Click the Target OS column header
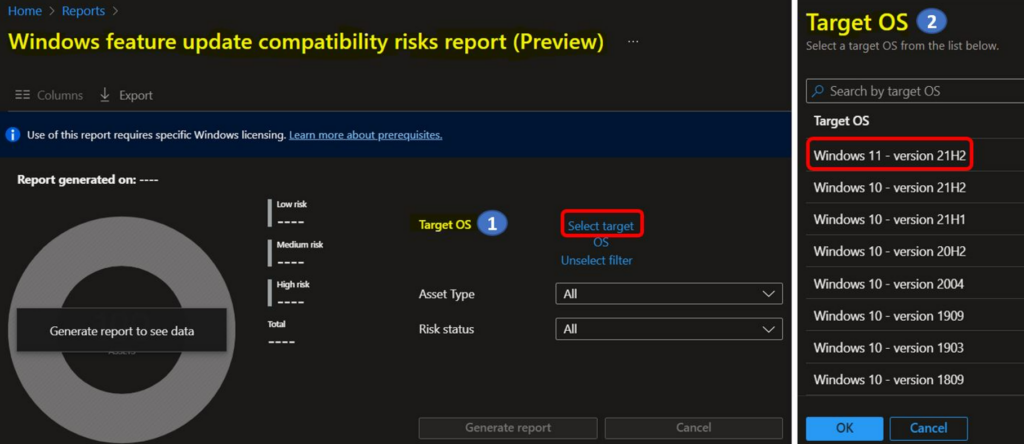 pyautogui.click(x=841, y=121)
